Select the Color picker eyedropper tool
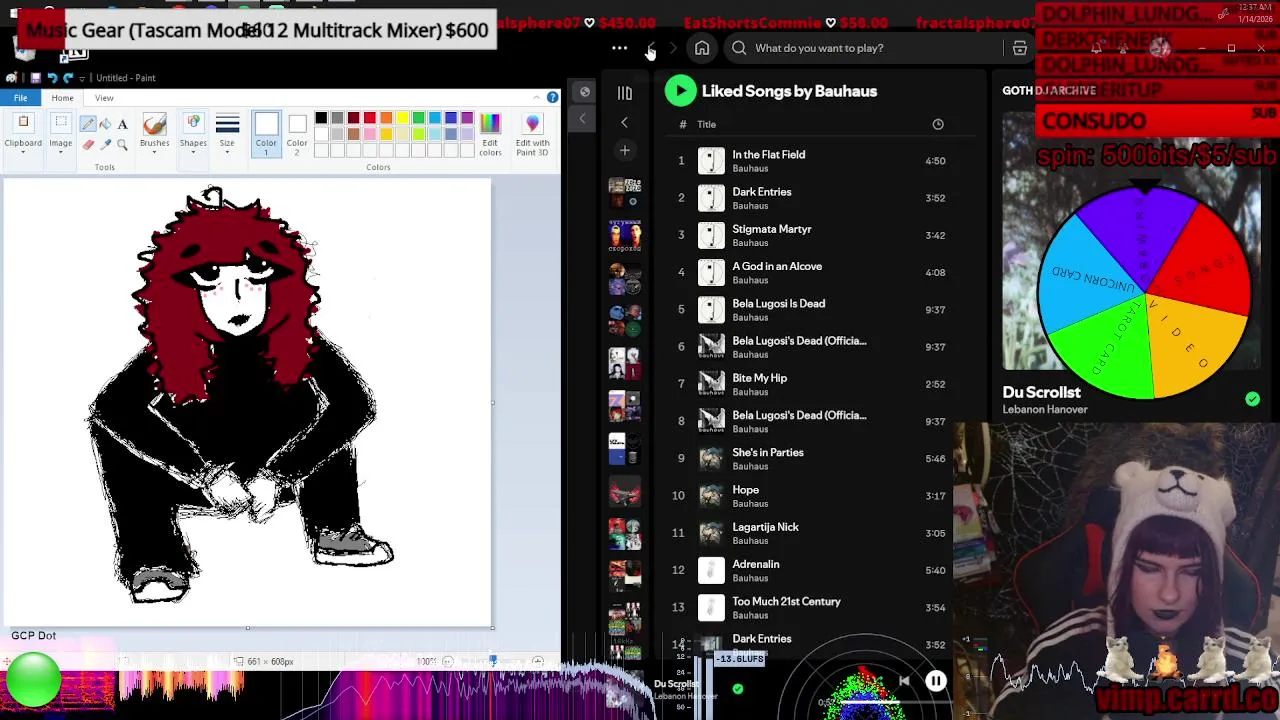This screenshot has width=1280, height=720. pyautogui.click(x=105, y=145)
